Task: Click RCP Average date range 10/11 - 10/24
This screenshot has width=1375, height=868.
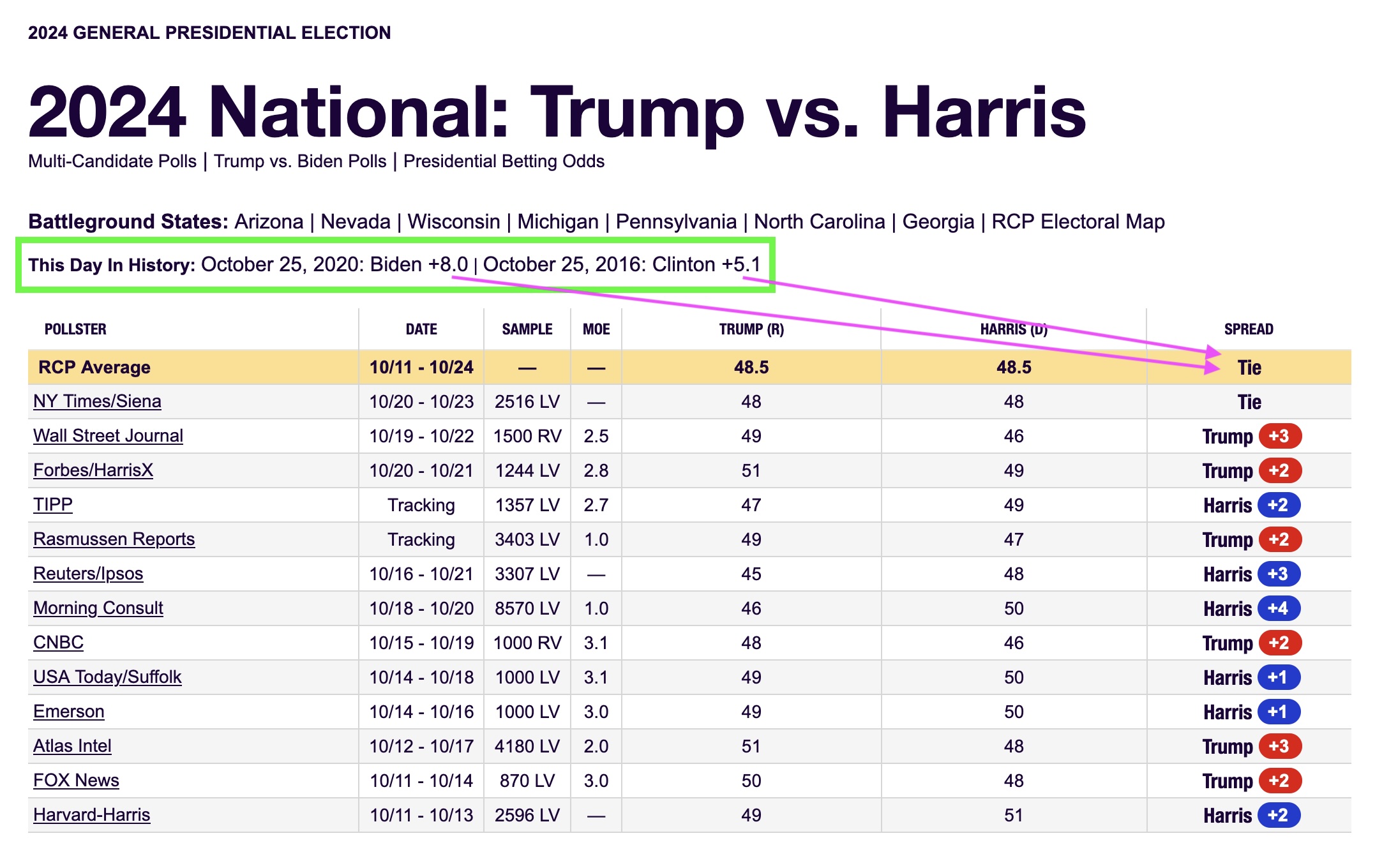Action: (x=421, y=367)
